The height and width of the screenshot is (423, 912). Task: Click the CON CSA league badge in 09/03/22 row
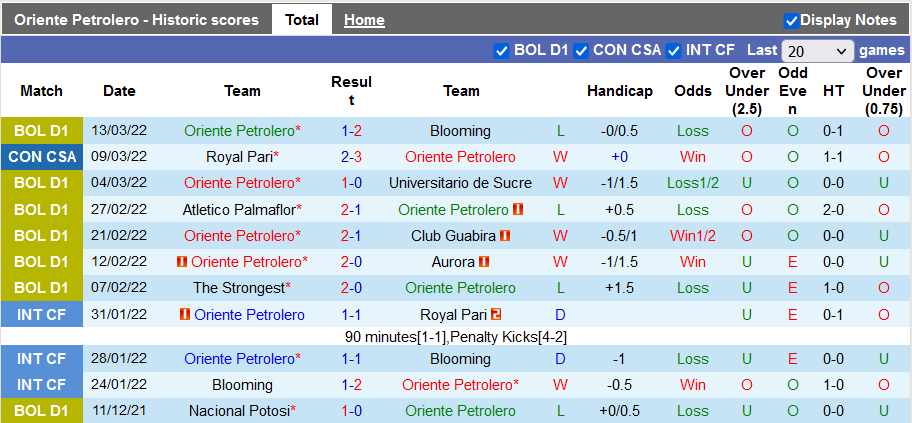pyautogui.click(x=41, y=157)
